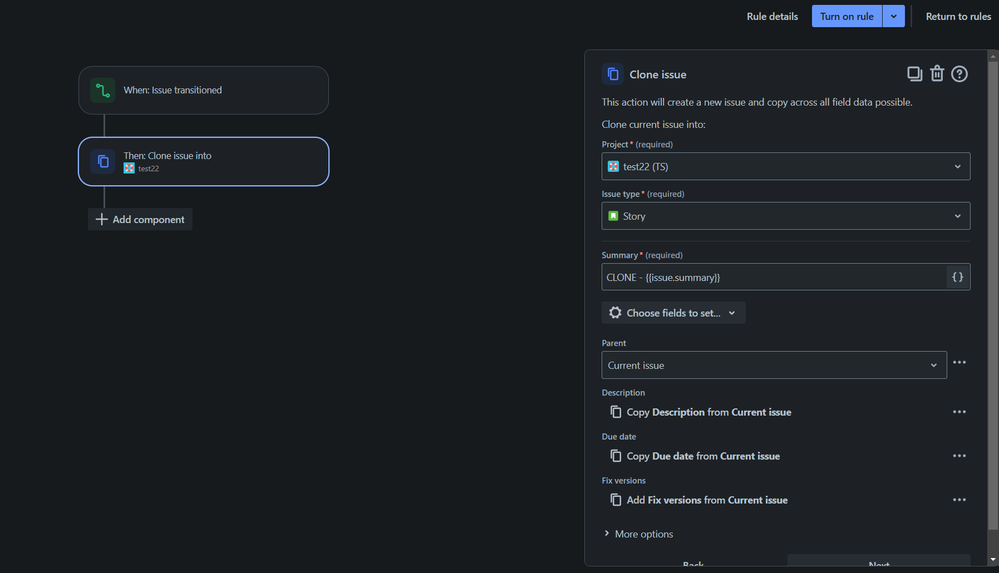Select Then: Clone issue into step
The height and width of the screenshot is (573, 999).
point(203,161)
